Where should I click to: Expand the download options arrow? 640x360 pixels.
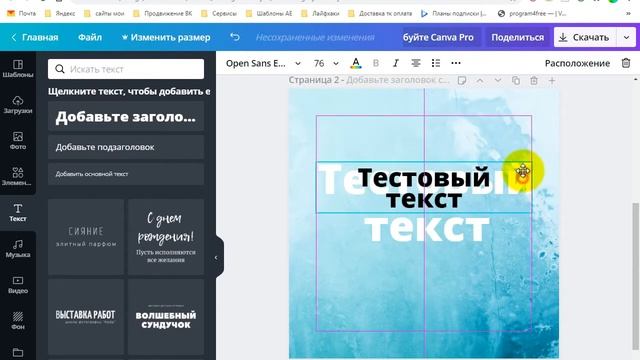626,37
